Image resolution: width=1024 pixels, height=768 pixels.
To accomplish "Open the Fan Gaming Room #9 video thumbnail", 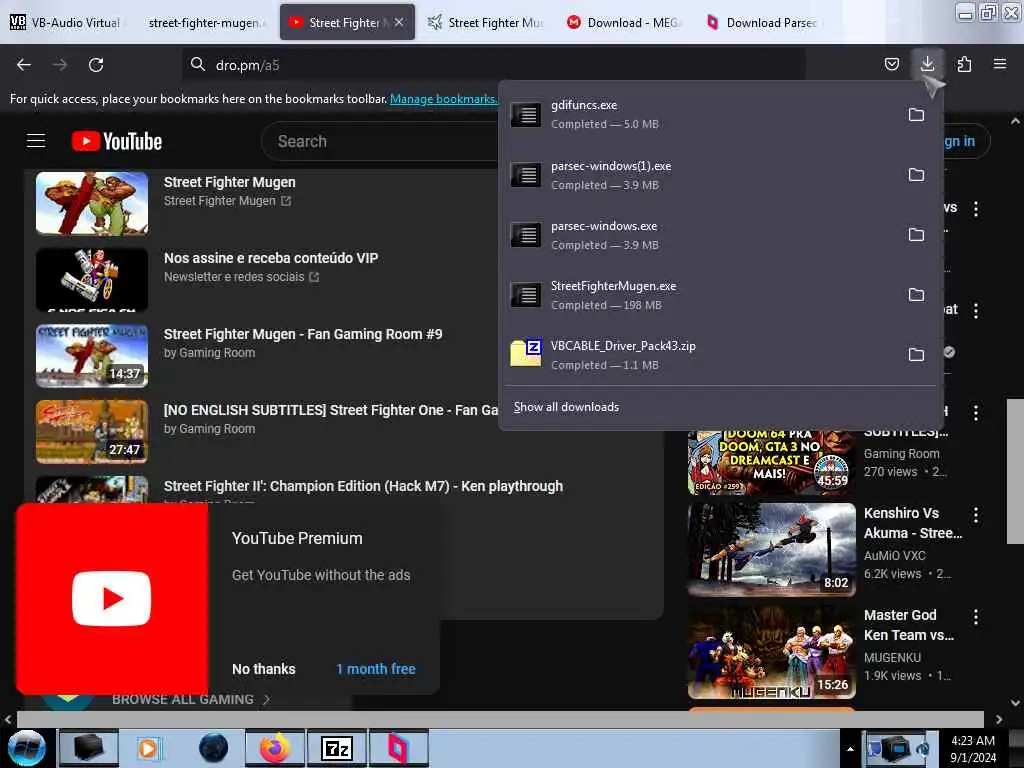I will (92, 356).
